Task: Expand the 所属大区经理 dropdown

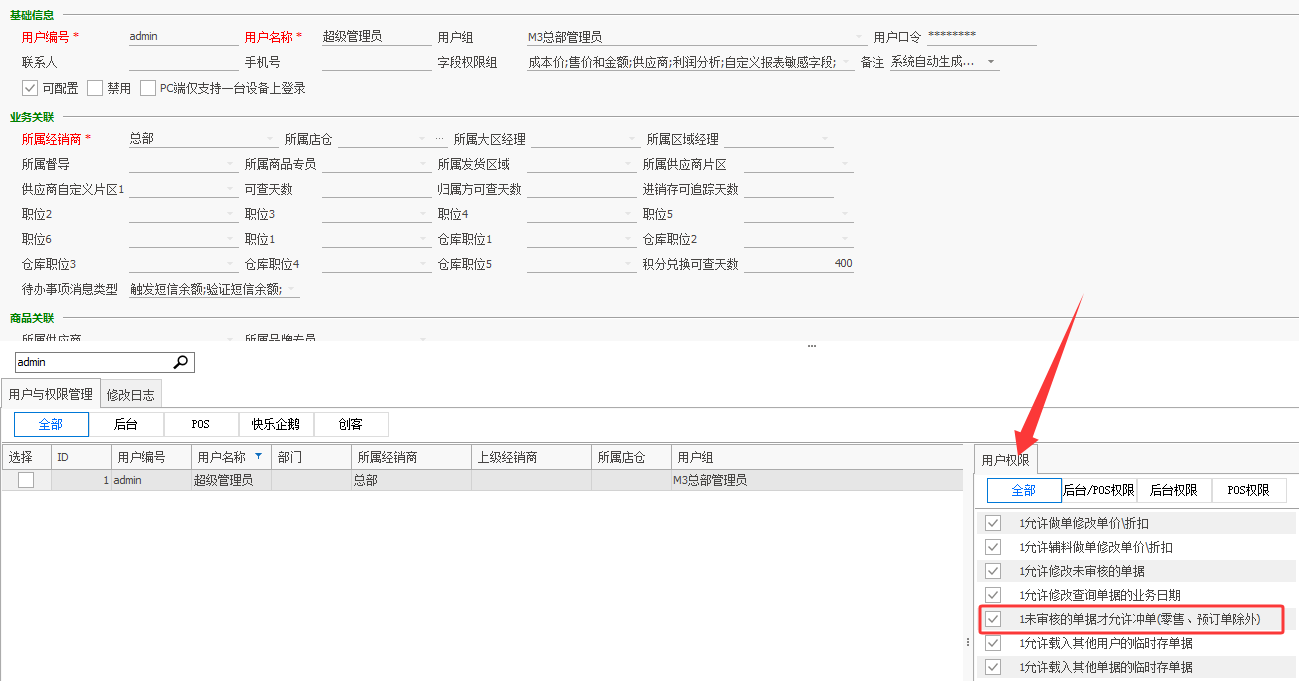Action: click(632, 139)
